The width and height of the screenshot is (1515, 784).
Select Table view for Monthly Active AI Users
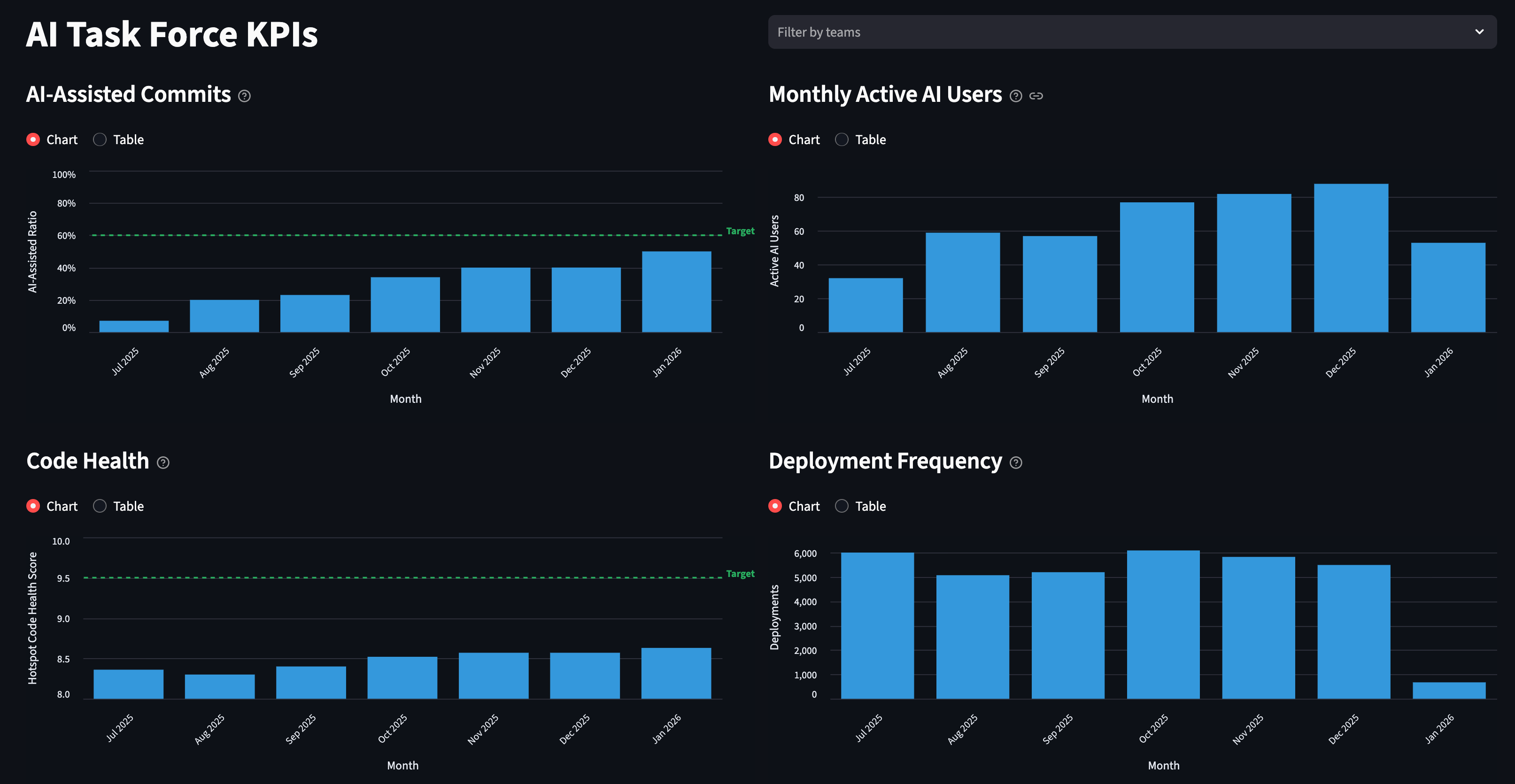coord(842,139)
